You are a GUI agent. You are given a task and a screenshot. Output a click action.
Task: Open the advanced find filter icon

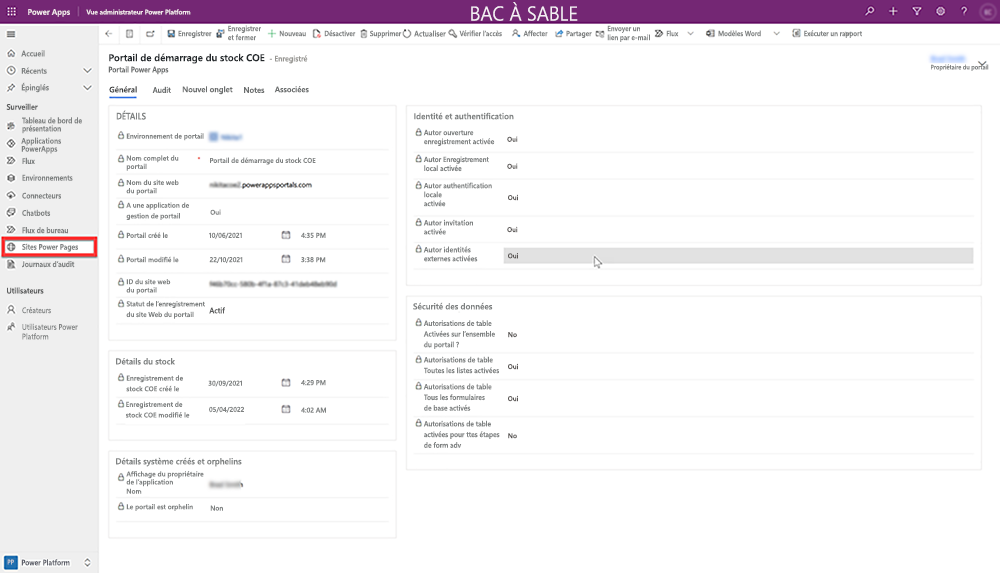point(916,11)
